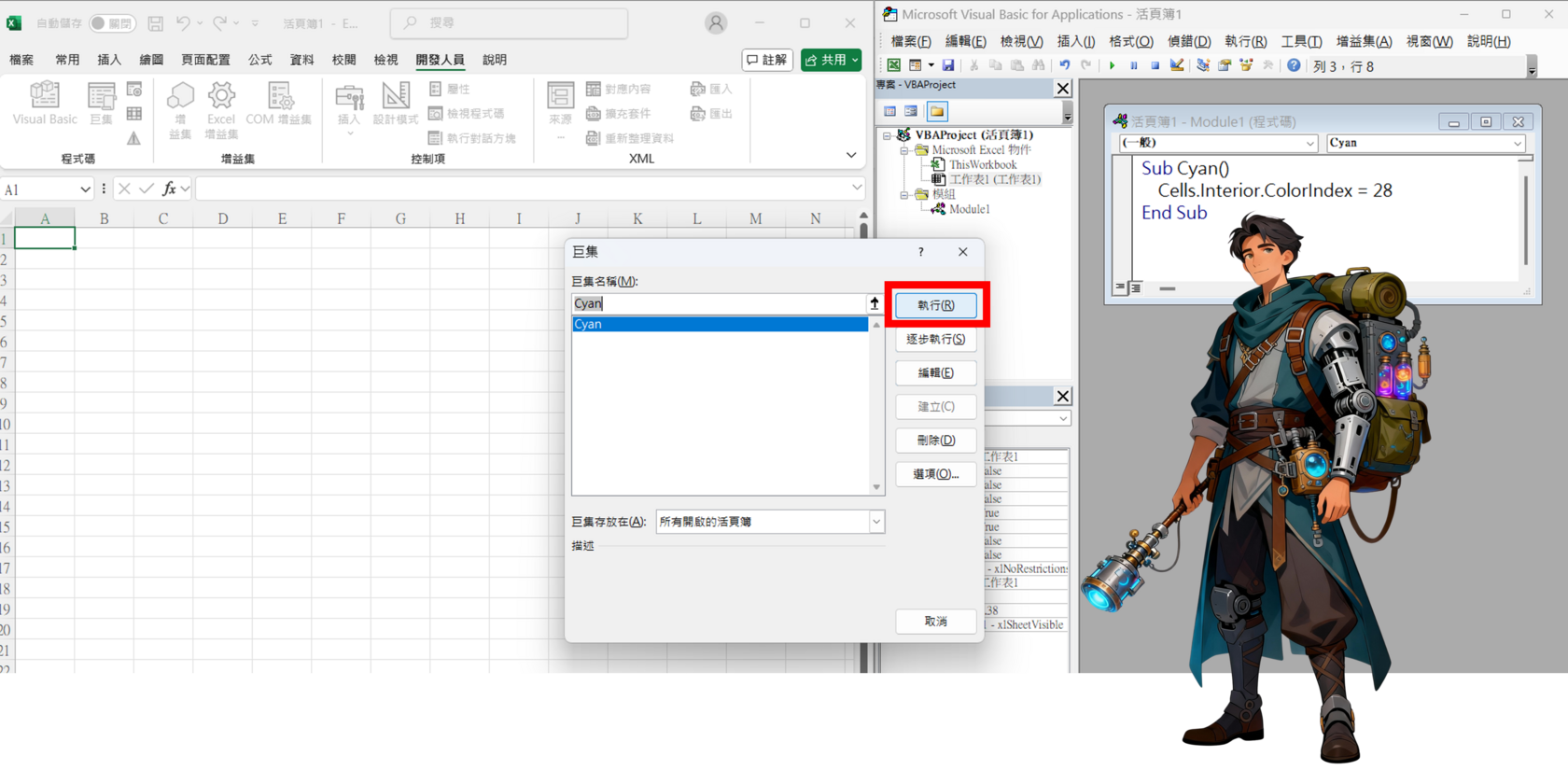1568x770 pixels.
Task: Click the Find binoculars icon in VBA toolbar
Action: [x=1038, y=65]
